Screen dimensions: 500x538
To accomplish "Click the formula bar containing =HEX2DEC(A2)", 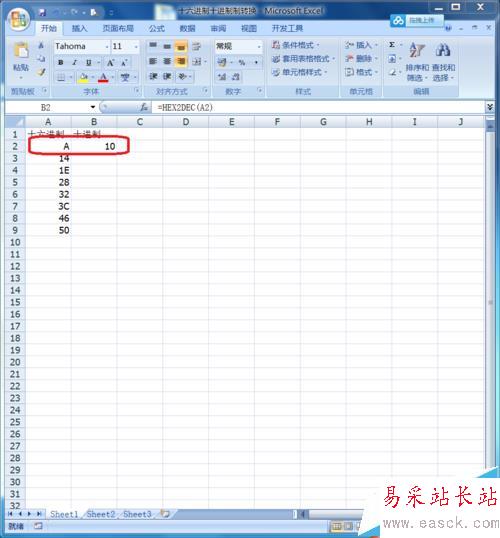I will 318,107.
